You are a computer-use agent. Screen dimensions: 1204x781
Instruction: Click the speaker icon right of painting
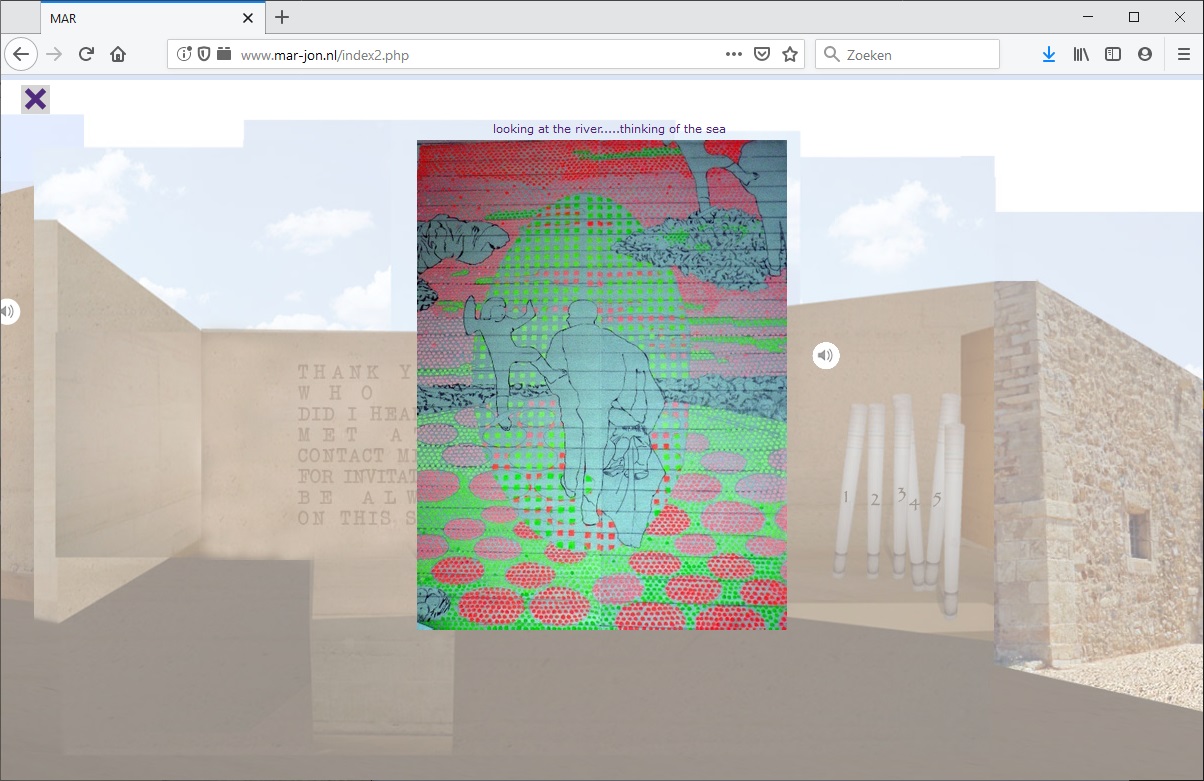[825, 355]
